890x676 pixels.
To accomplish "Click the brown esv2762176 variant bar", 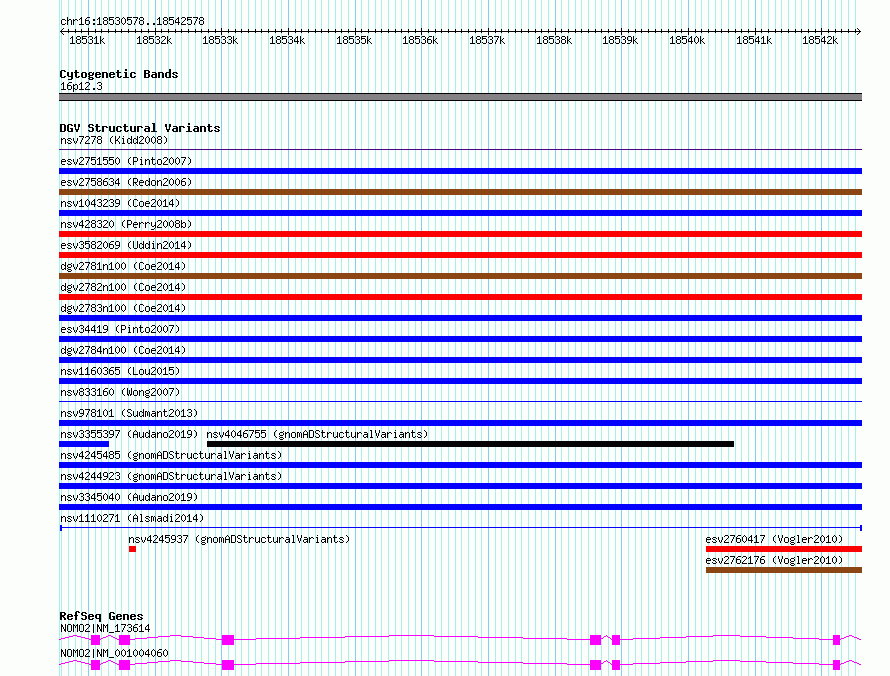I will coord(784,570).
